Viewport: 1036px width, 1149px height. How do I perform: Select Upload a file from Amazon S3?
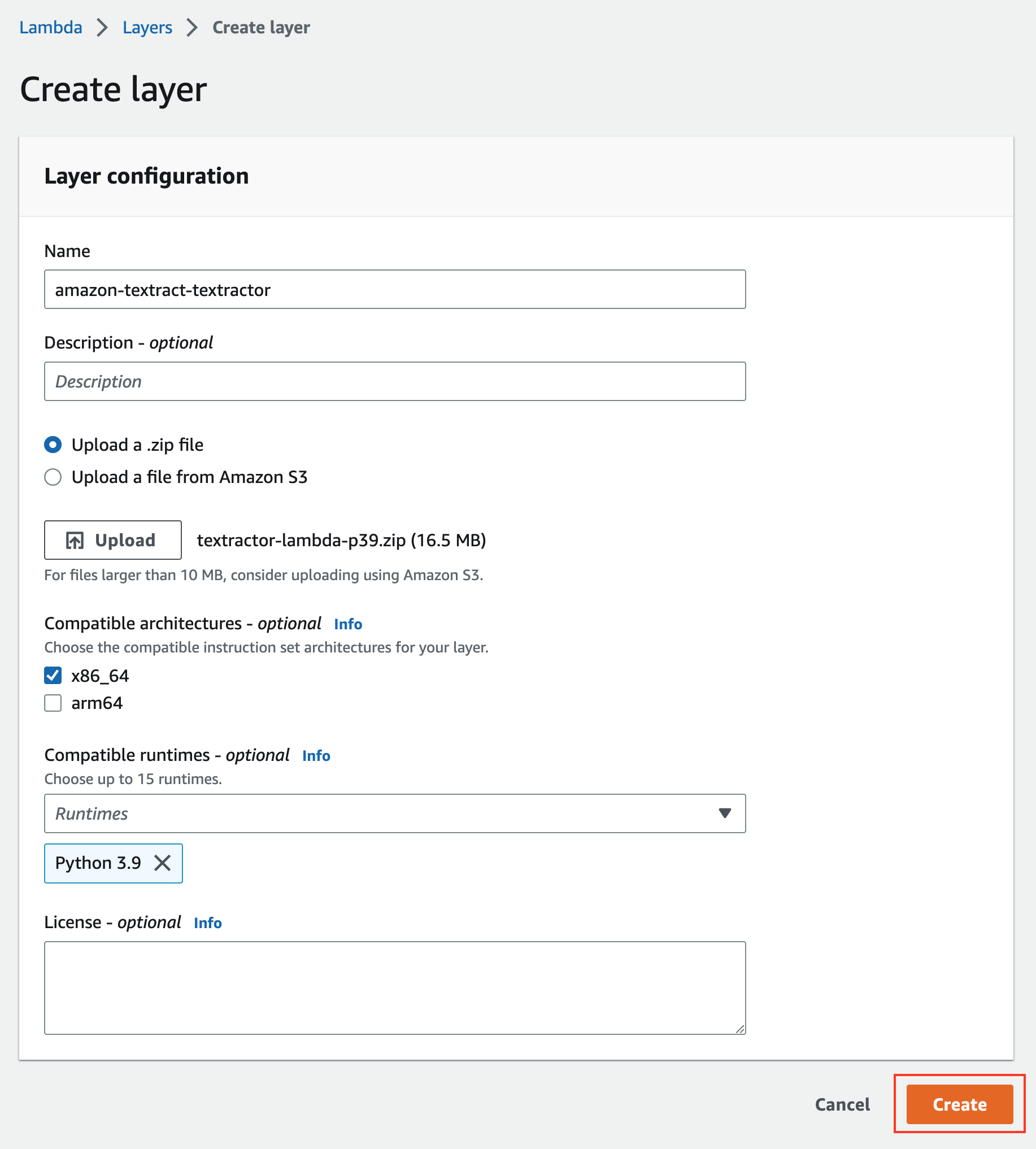pos(53,477)
